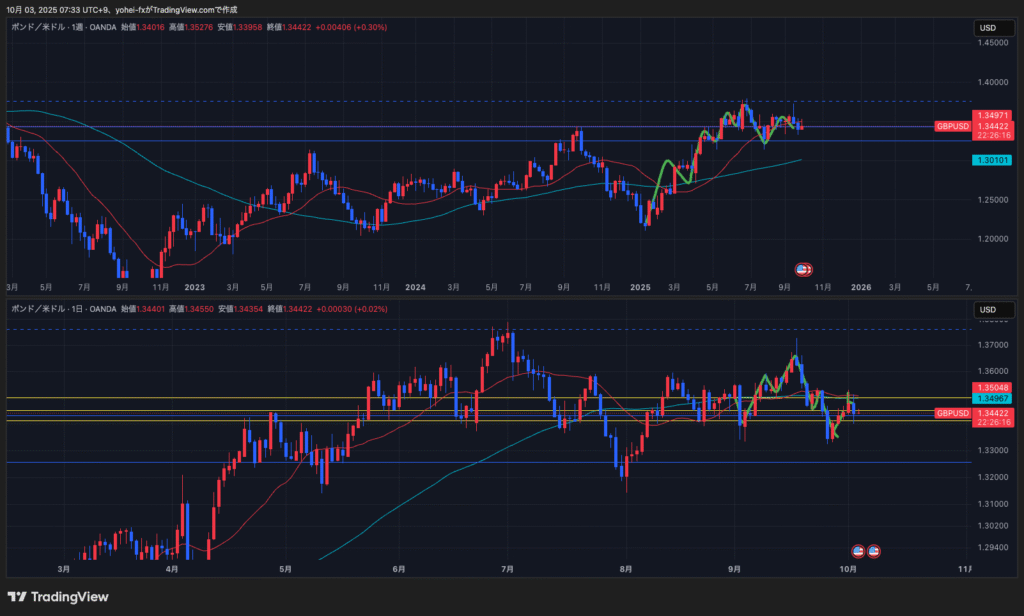
Task: Open the USD currency selector on daily chart
Action: tap(988, 309)
